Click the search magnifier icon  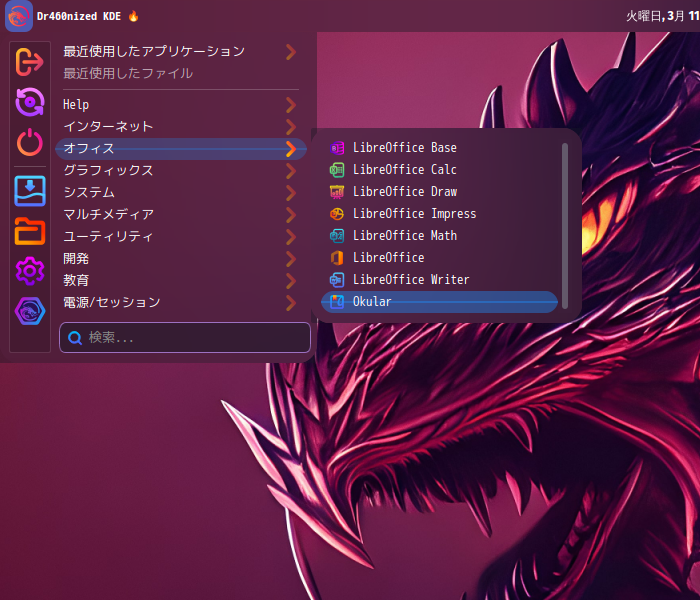point(75,338)
